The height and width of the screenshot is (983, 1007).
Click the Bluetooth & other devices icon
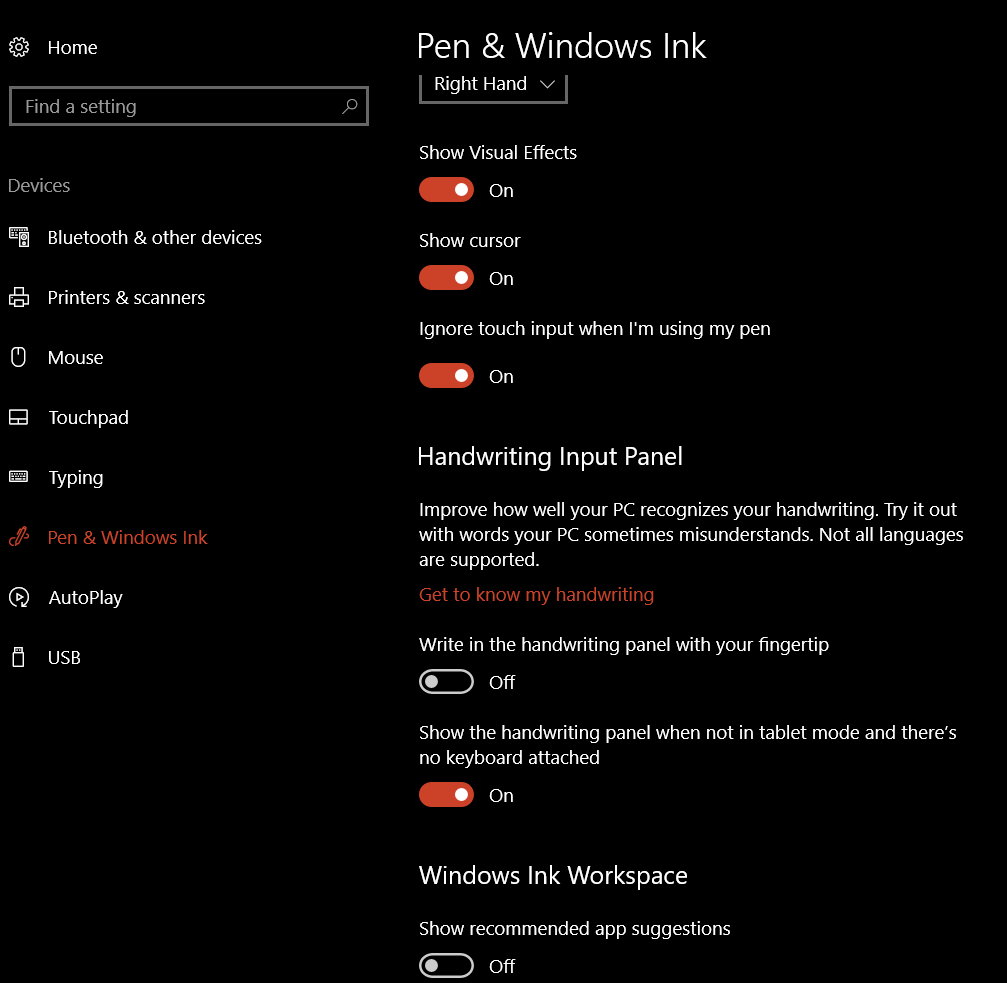pos(19,237)
